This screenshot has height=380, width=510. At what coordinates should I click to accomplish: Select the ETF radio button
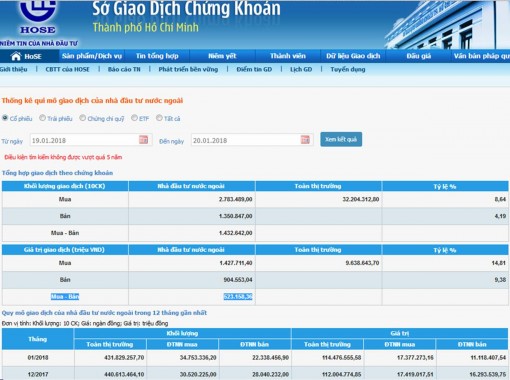[134, 118]
